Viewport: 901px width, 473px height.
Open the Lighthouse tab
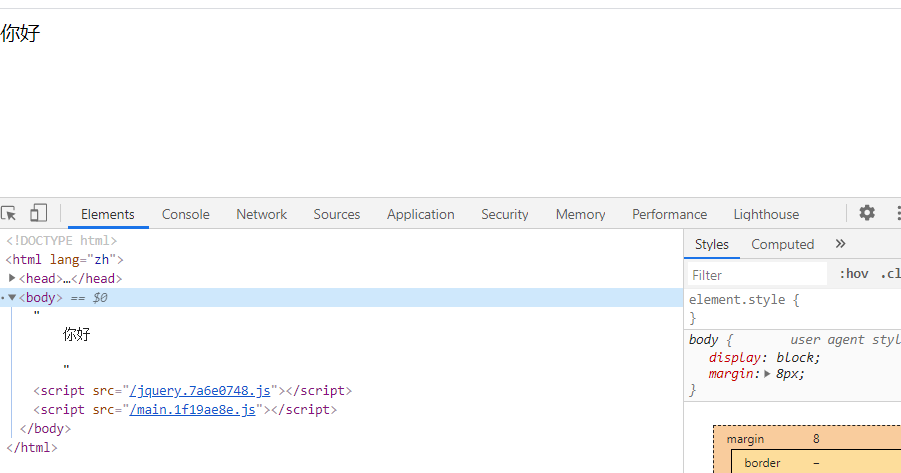[766, 214]
